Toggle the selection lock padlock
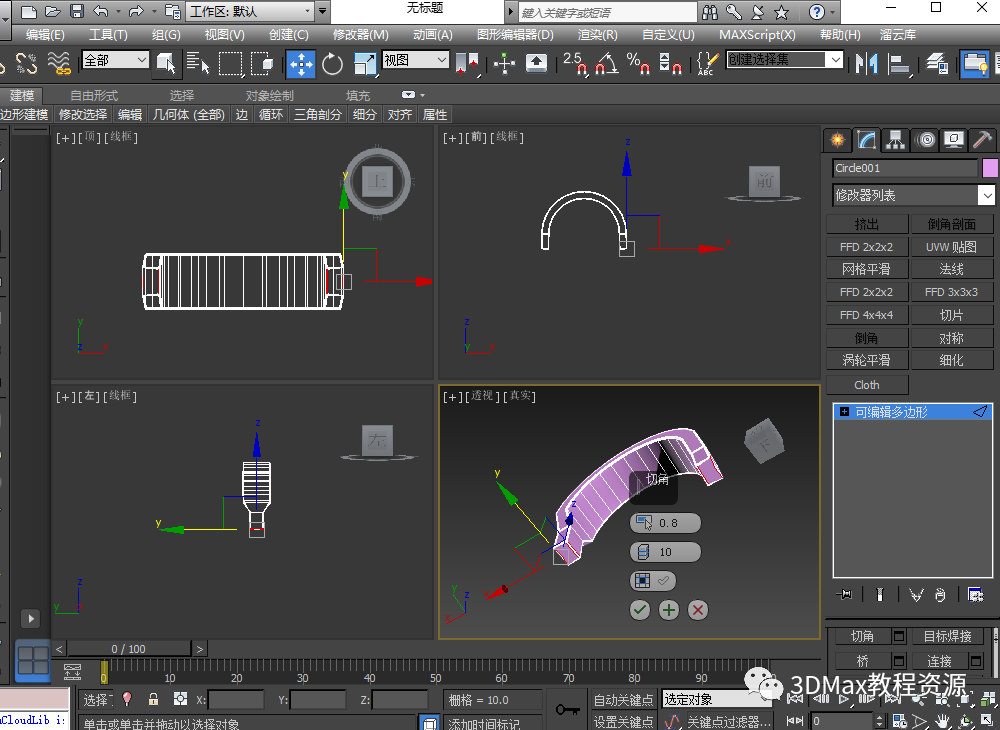This screenshot has width=1000, height=730. (153, 700)
